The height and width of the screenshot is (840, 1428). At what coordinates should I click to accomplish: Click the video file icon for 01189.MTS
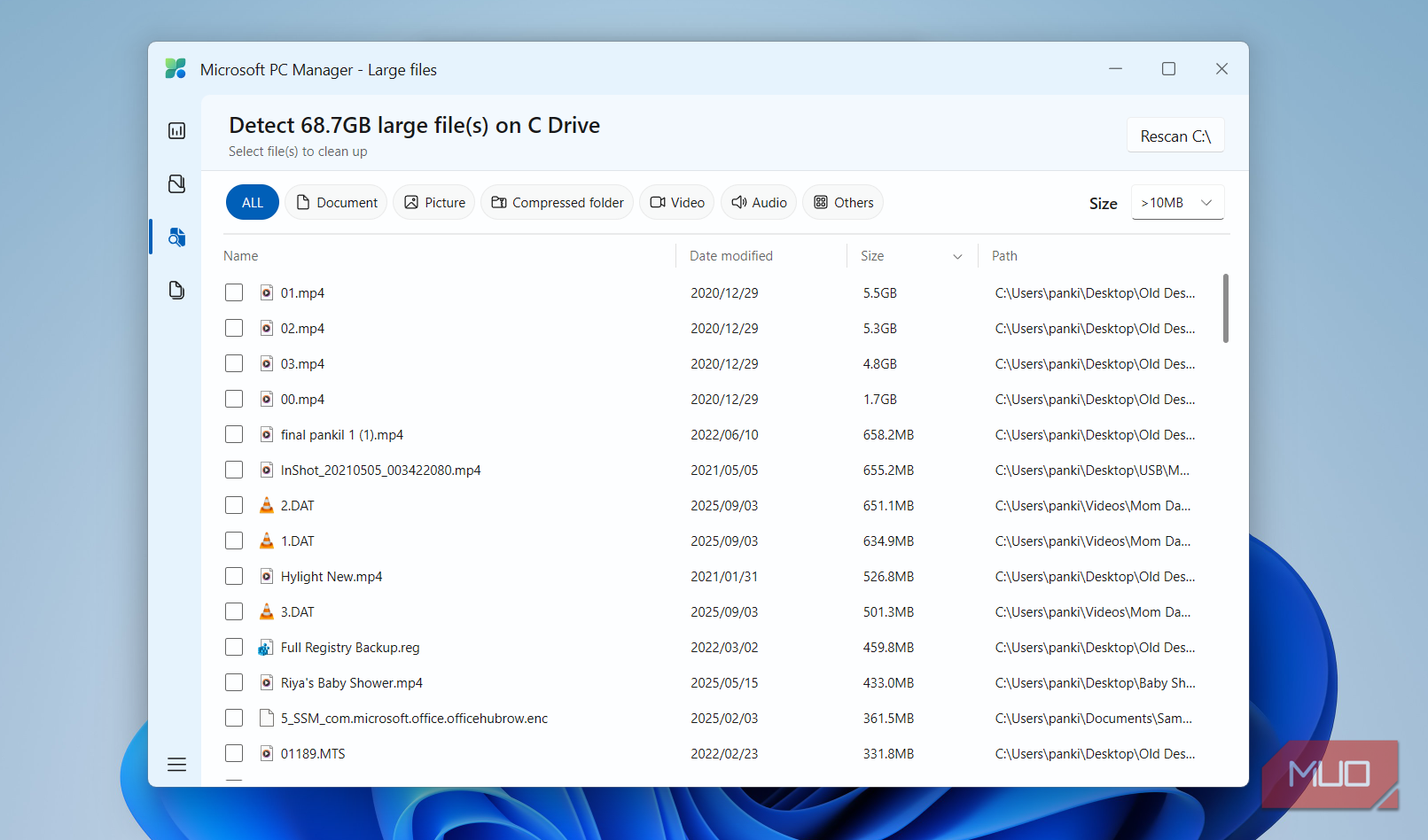point(266,753)
